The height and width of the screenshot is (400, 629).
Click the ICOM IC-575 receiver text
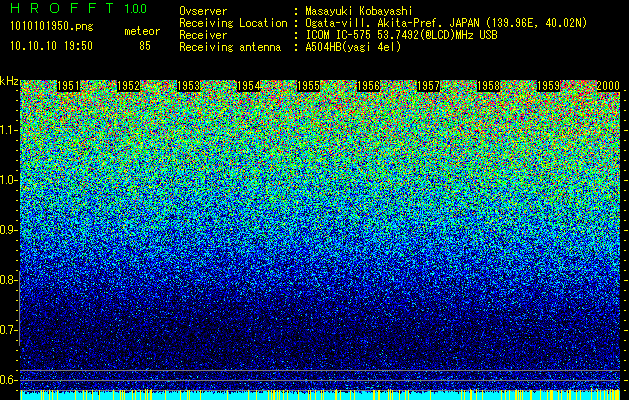(x=401, y=35)
